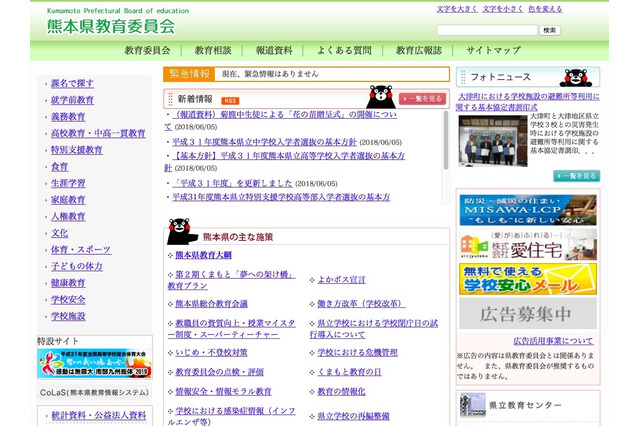Open the 教育広報誌 menu item

point(419,51)
